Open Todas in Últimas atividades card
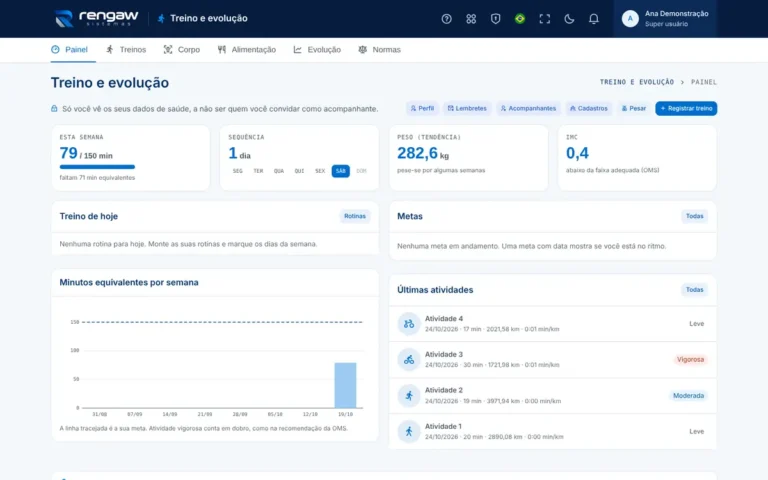 [694, 289]
